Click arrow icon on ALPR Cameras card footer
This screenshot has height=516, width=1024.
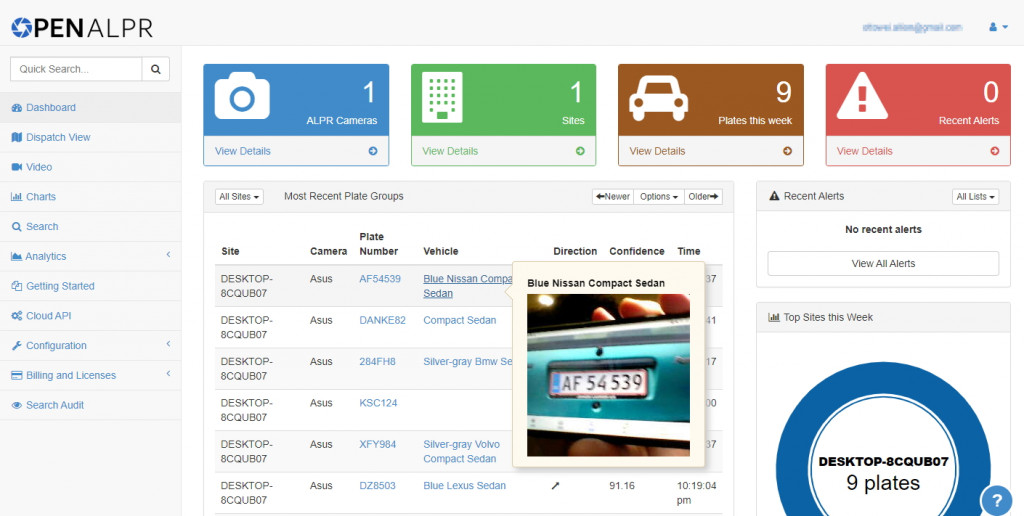[373, 151]
